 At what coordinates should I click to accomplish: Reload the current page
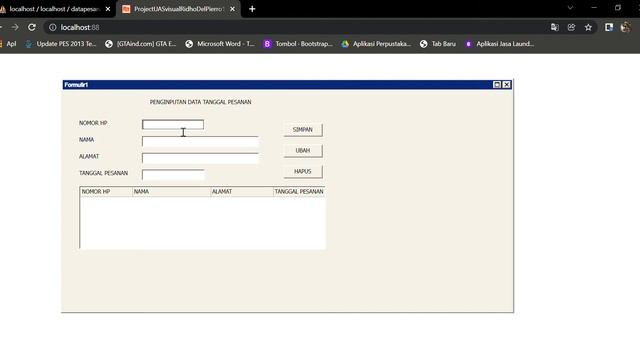[x=31, y=27]
